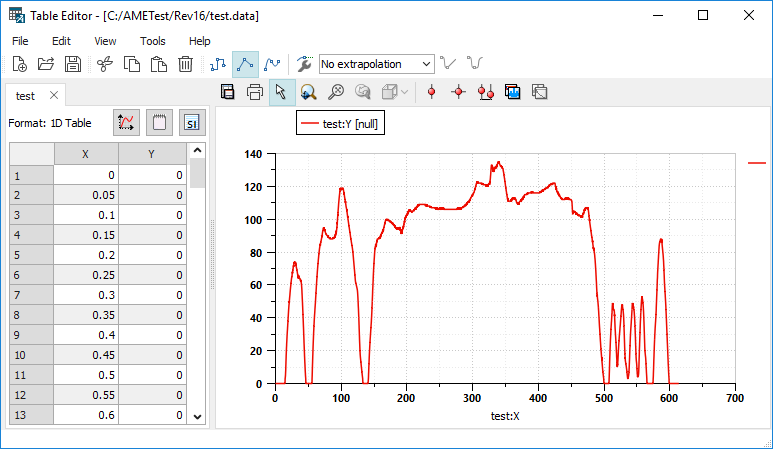
Task: Click the Cut scissors icon
Action: point(105,64)
